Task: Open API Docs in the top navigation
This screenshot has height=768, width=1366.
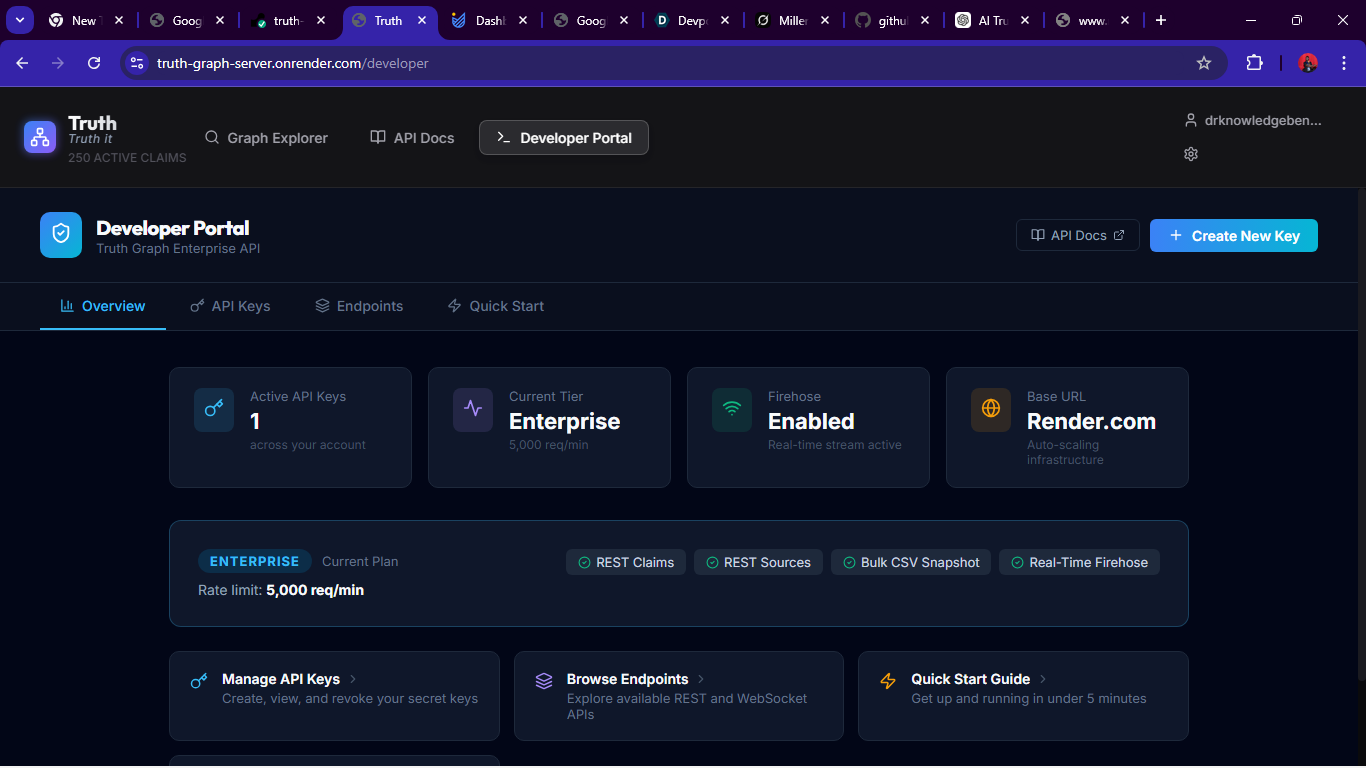Action: [412, 138]
